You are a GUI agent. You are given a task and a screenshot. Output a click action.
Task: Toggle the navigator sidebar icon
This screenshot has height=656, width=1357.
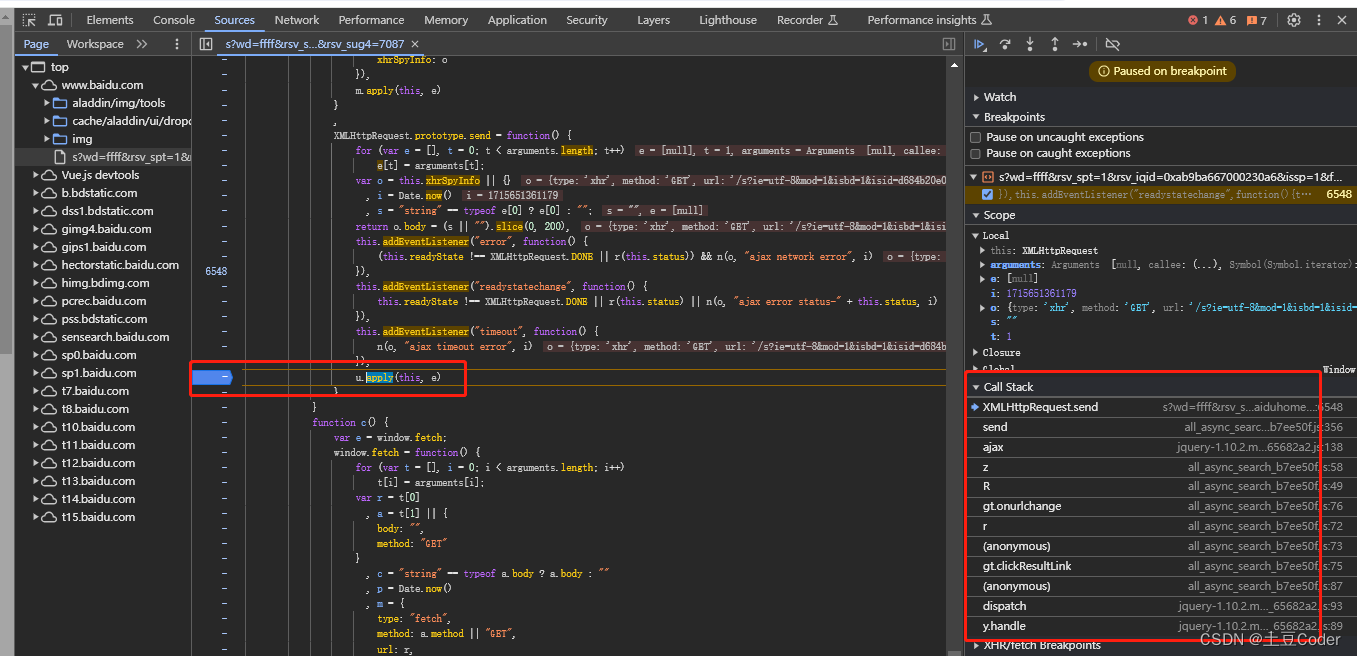point(206,44)
